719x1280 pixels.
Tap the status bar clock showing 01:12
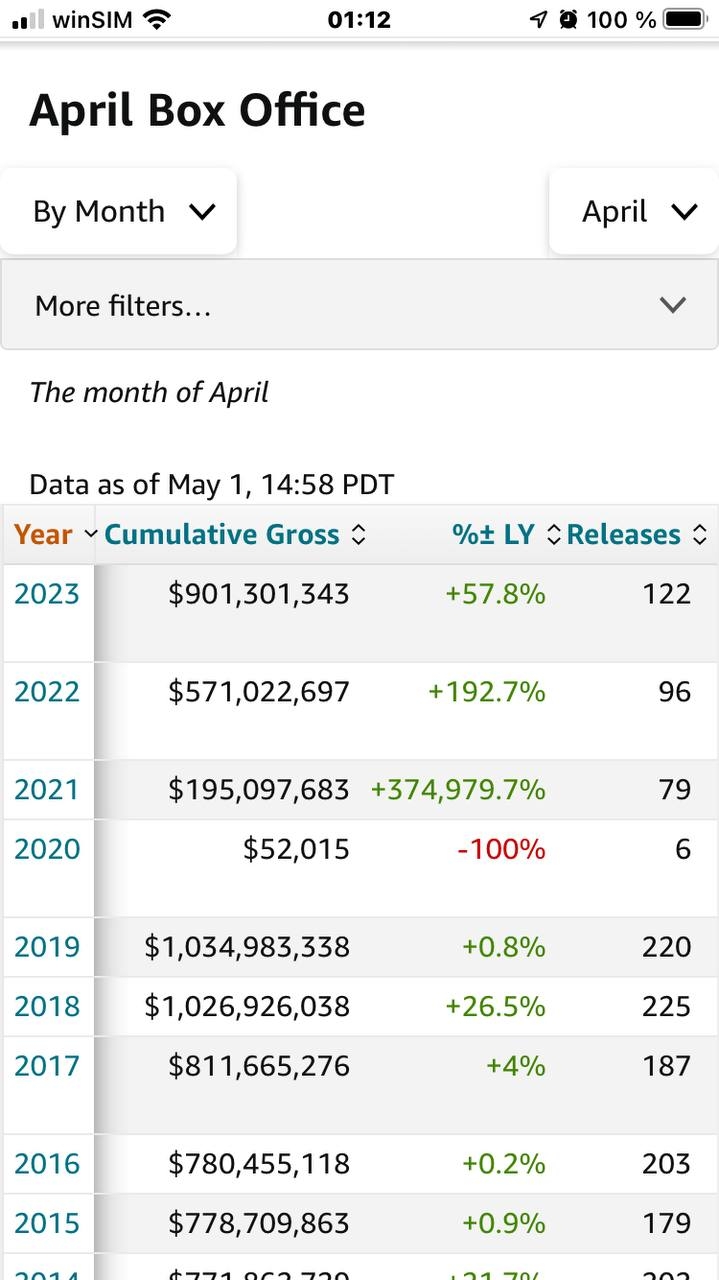pos(359,17)
